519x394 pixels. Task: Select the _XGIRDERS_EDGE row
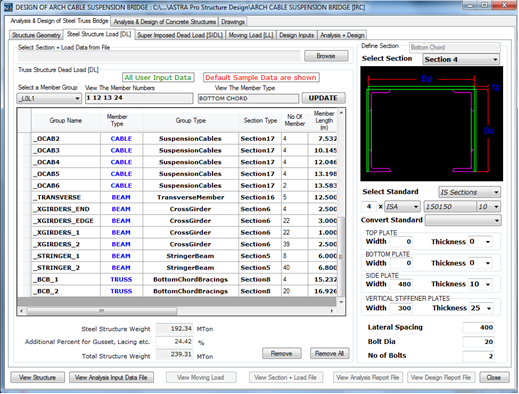(x=178, y=221)
